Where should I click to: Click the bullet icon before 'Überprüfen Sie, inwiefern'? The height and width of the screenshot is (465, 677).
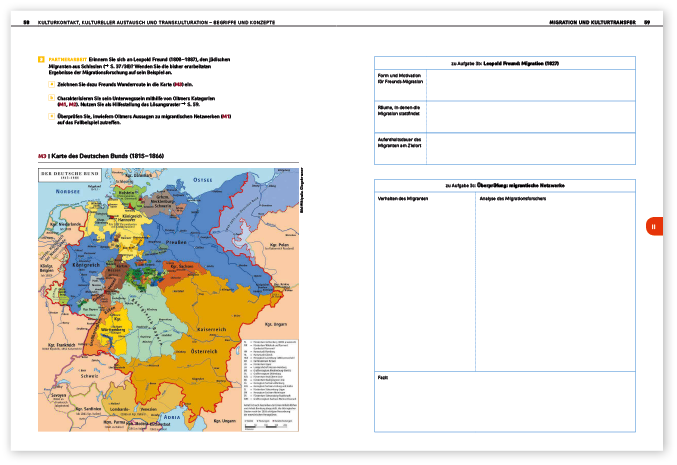50,117
